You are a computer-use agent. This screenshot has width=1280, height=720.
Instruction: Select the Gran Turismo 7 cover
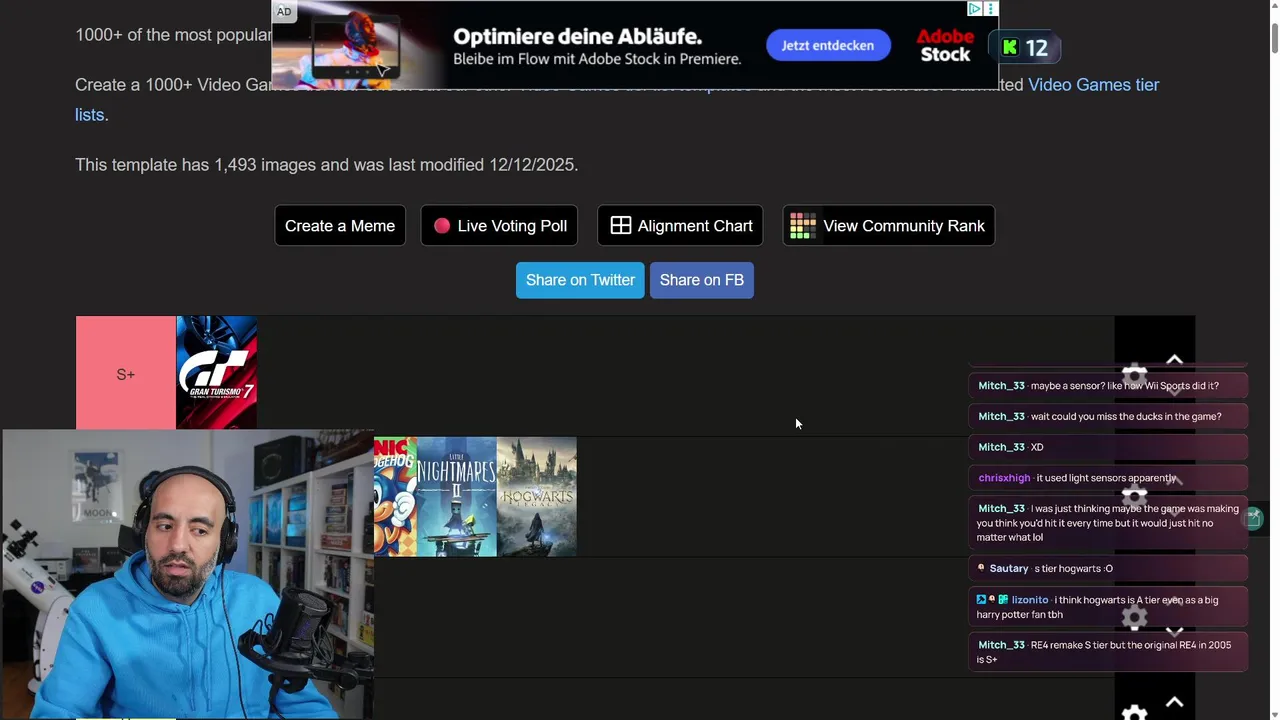coord(217,374)
